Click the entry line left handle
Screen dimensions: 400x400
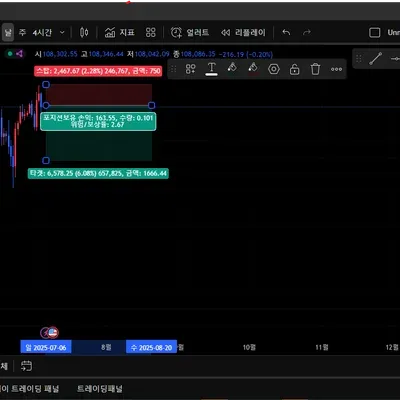click(46, 106)
